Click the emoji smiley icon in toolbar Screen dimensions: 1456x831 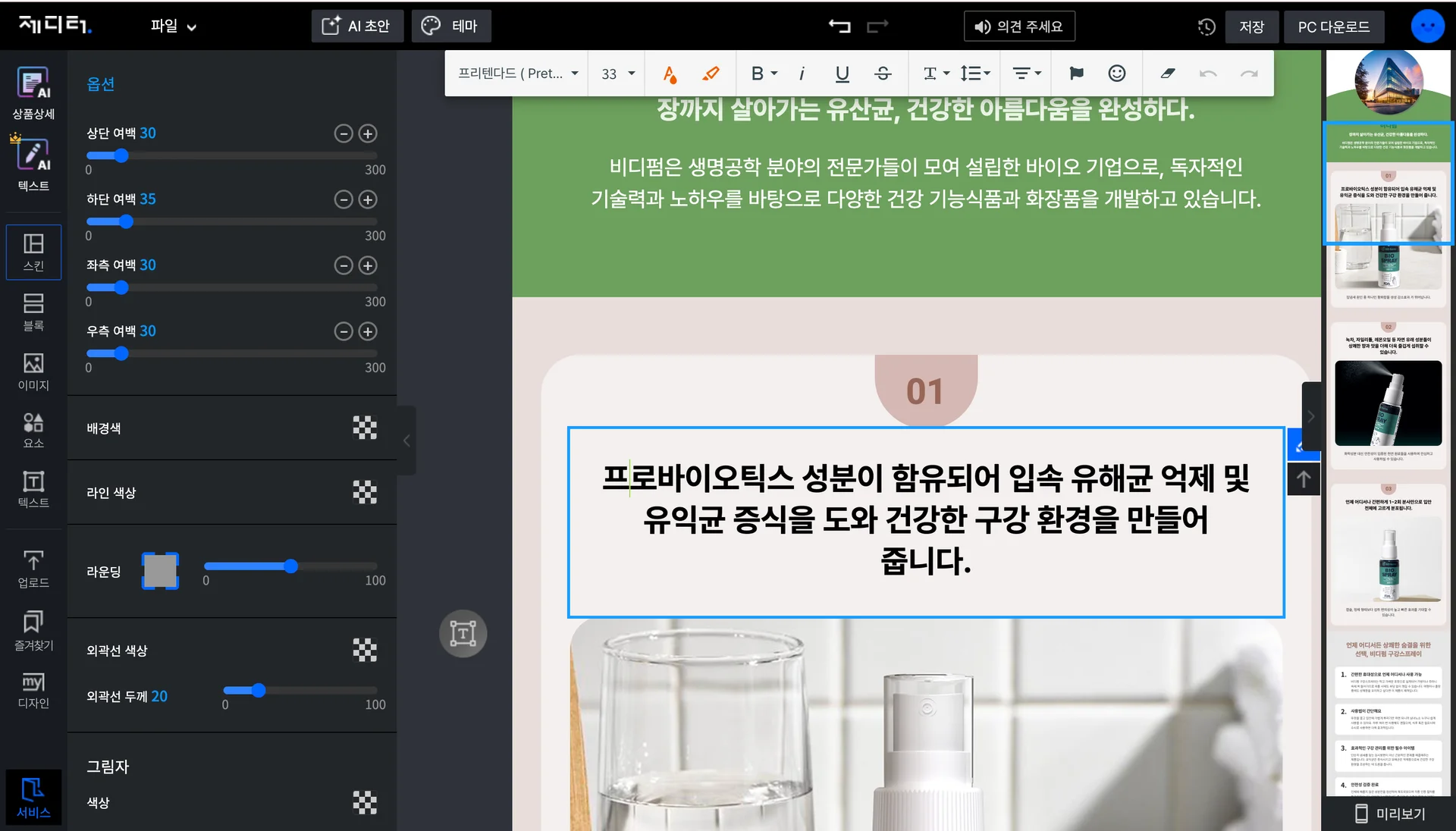pyautogui.click(x=1116, y=74)
